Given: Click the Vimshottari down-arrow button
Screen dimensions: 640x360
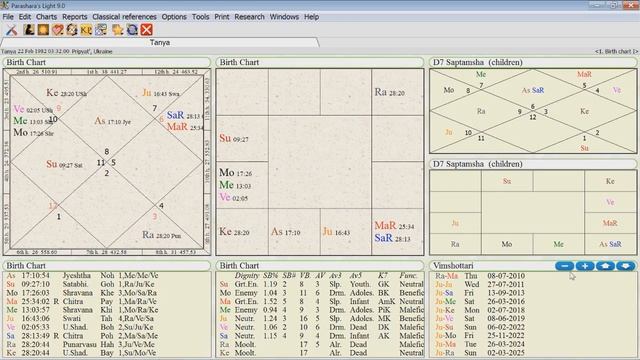Looking at the screenshot, I should [626, 266].
